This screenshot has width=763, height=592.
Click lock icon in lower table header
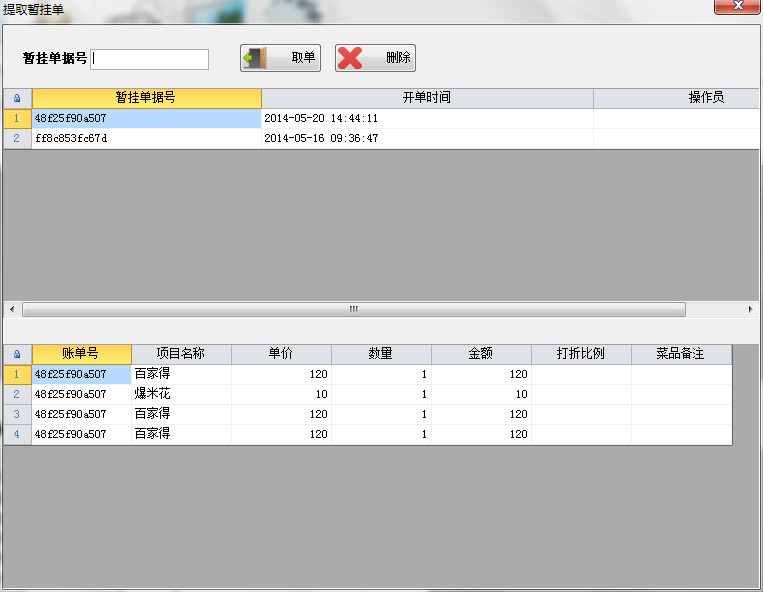click(18, 354)
